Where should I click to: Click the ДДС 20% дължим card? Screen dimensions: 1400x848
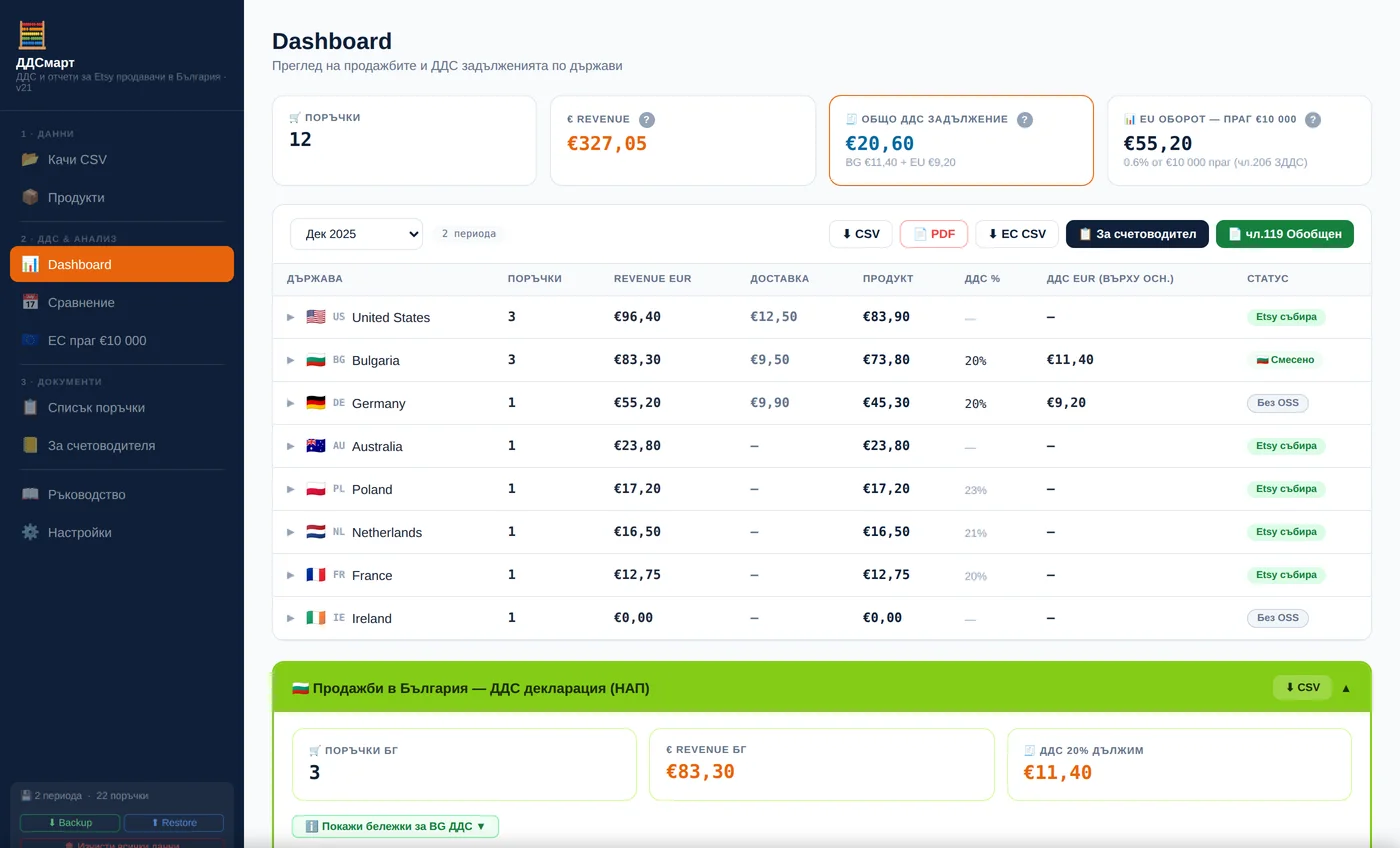(1179, 764)
